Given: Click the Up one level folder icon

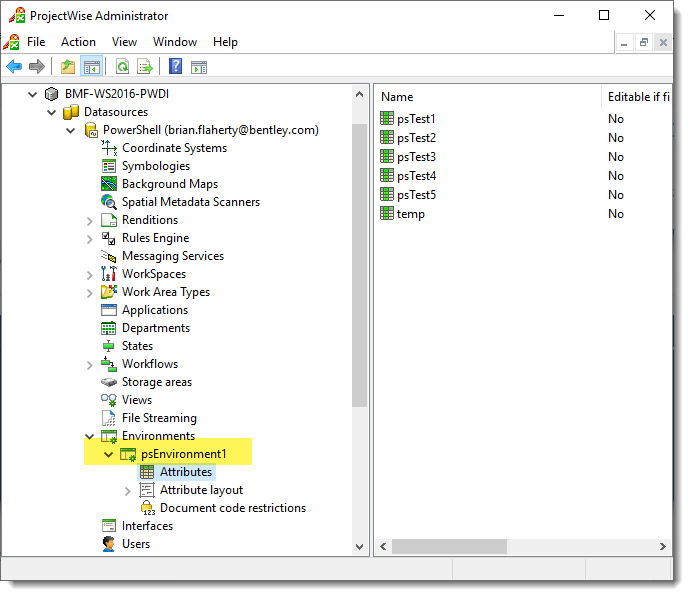Looking at the screenshot, I should point(67,67).
